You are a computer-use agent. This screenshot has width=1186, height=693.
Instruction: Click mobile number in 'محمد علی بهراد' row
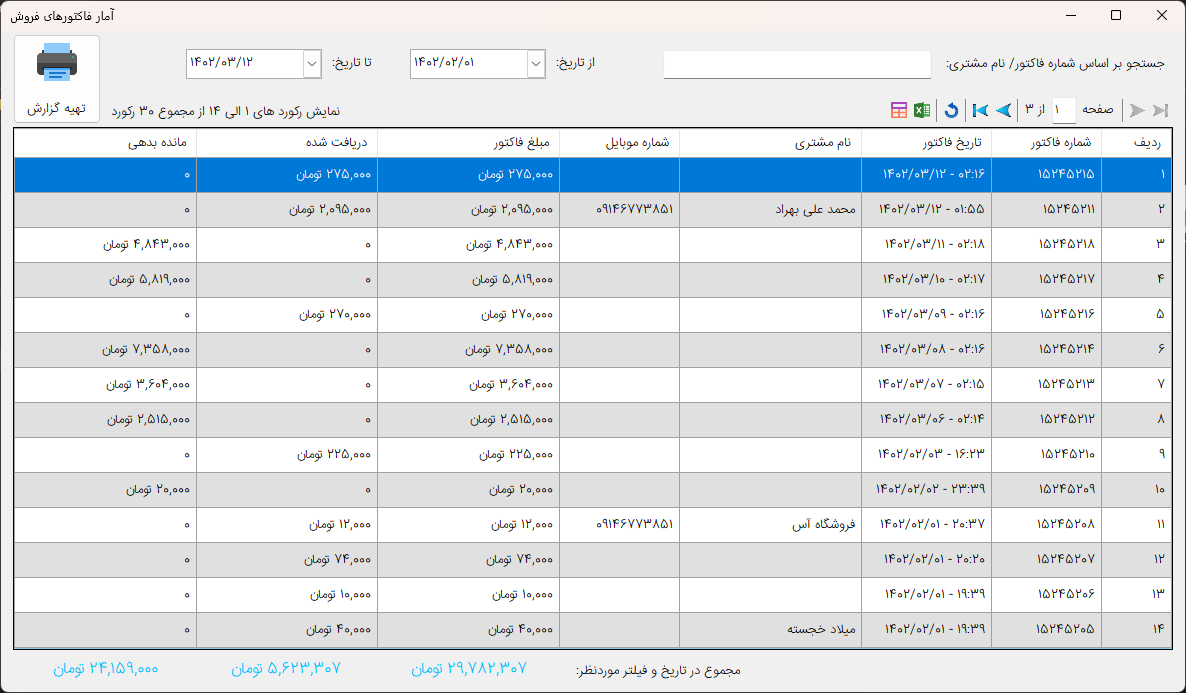pyautogui.click(x=635, y=210)
